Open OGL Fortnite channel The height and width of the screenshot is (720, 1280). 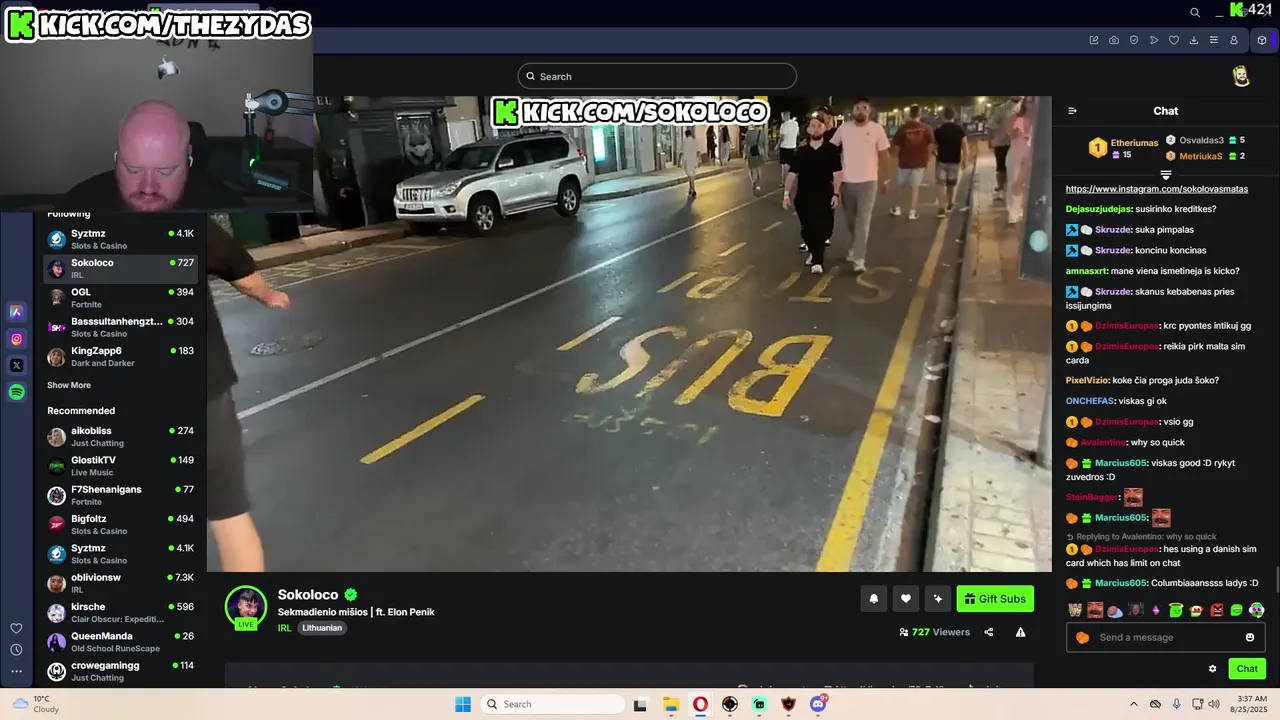(x=121, y=298)
